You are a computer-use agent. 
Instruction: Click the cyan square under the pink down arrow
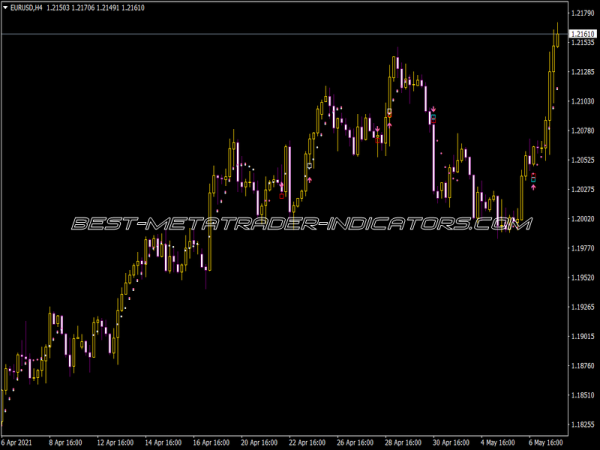[x=433, y=117]
